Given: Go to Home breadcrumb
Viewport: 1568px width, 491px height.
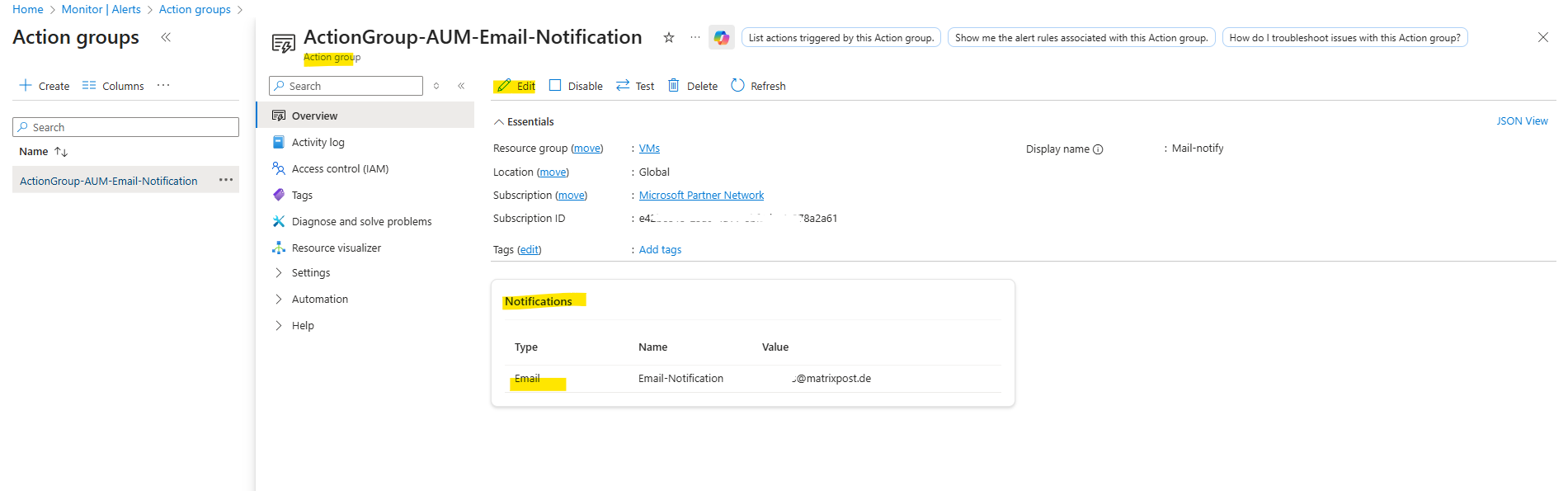Looking at the screenshot, I should pyautogui.click(x=28, y=9).
